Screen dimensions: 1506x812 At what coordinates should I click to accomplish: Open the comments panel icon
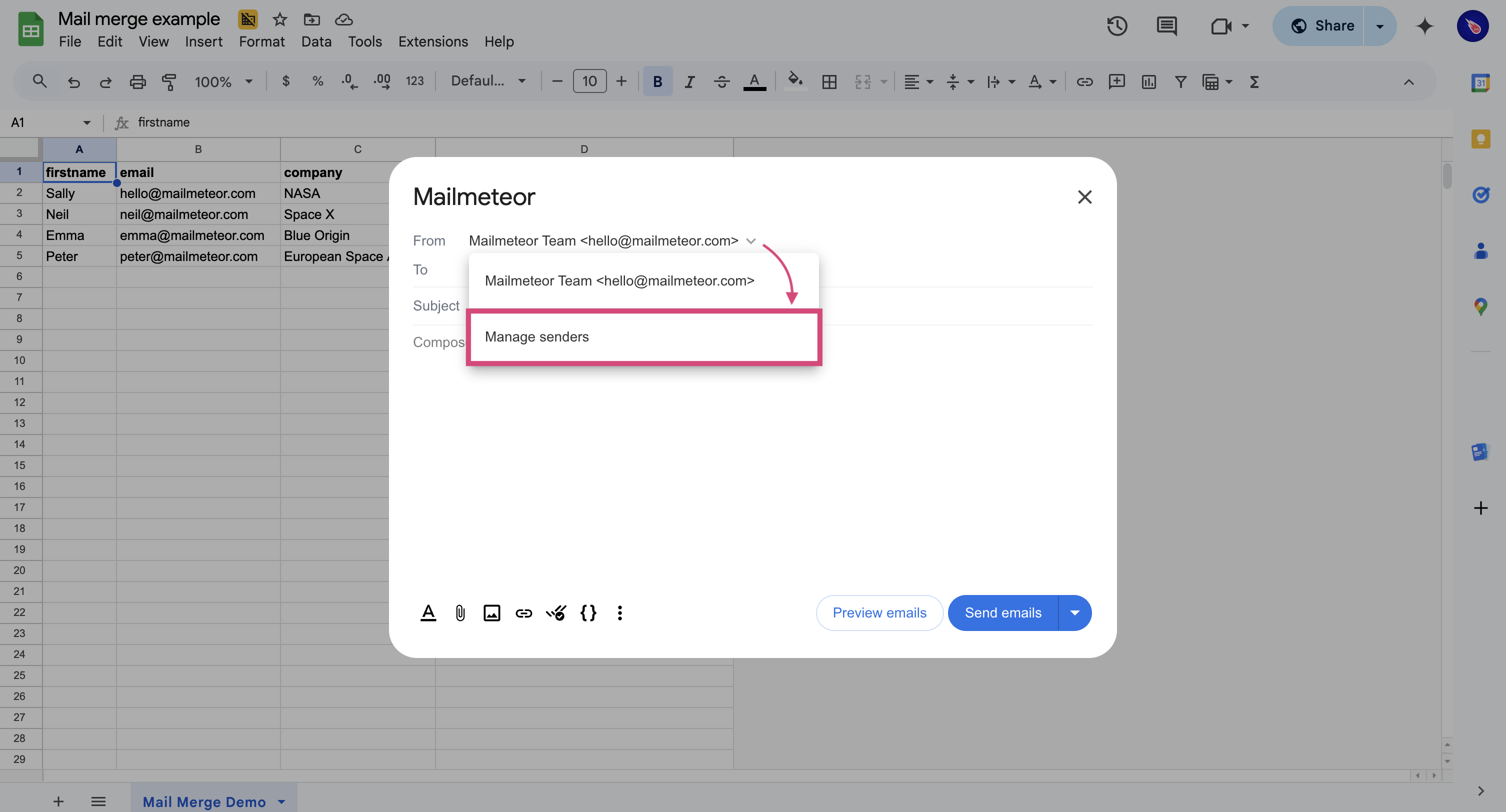pos(1166,25)
